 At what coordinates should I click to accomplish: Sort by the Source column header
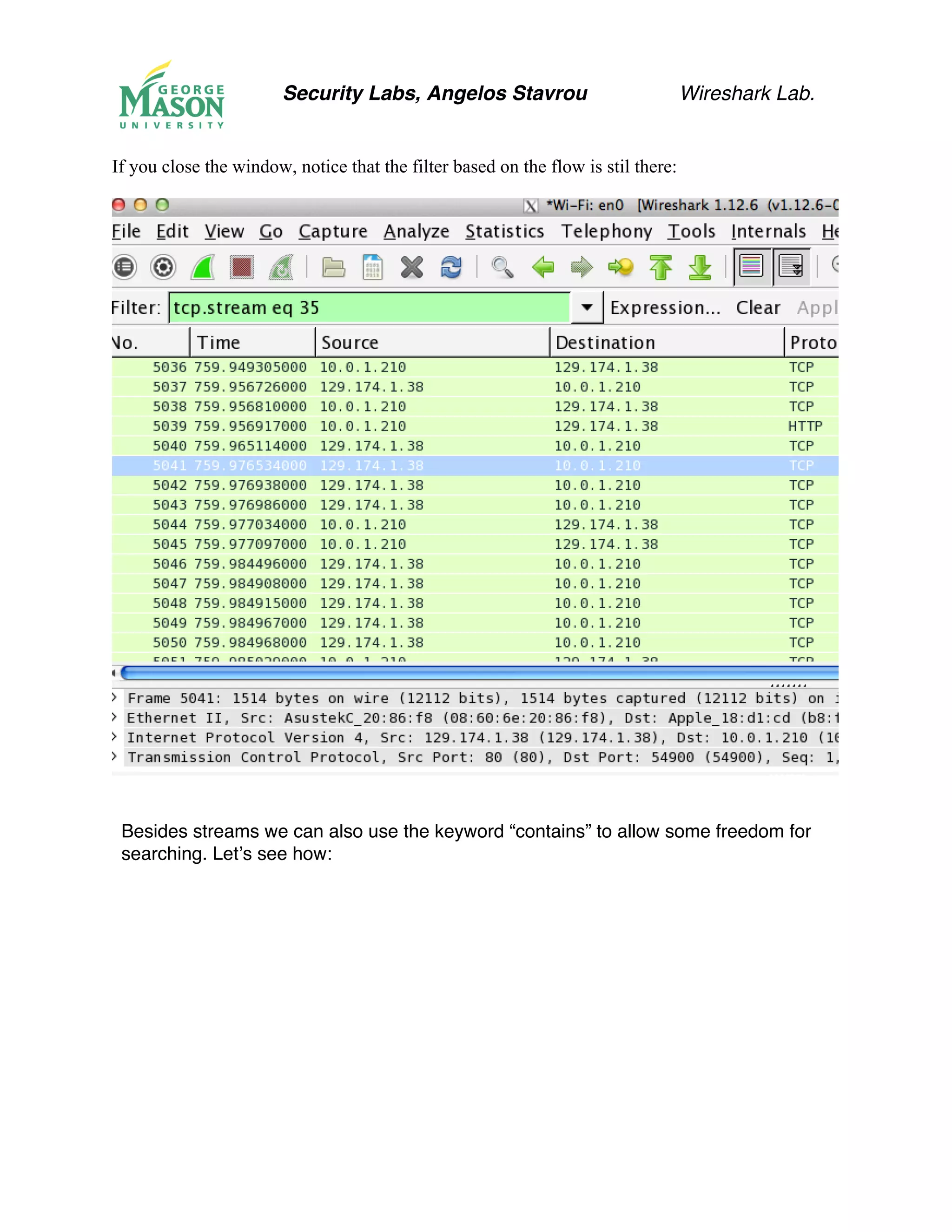tap(433, 342)
